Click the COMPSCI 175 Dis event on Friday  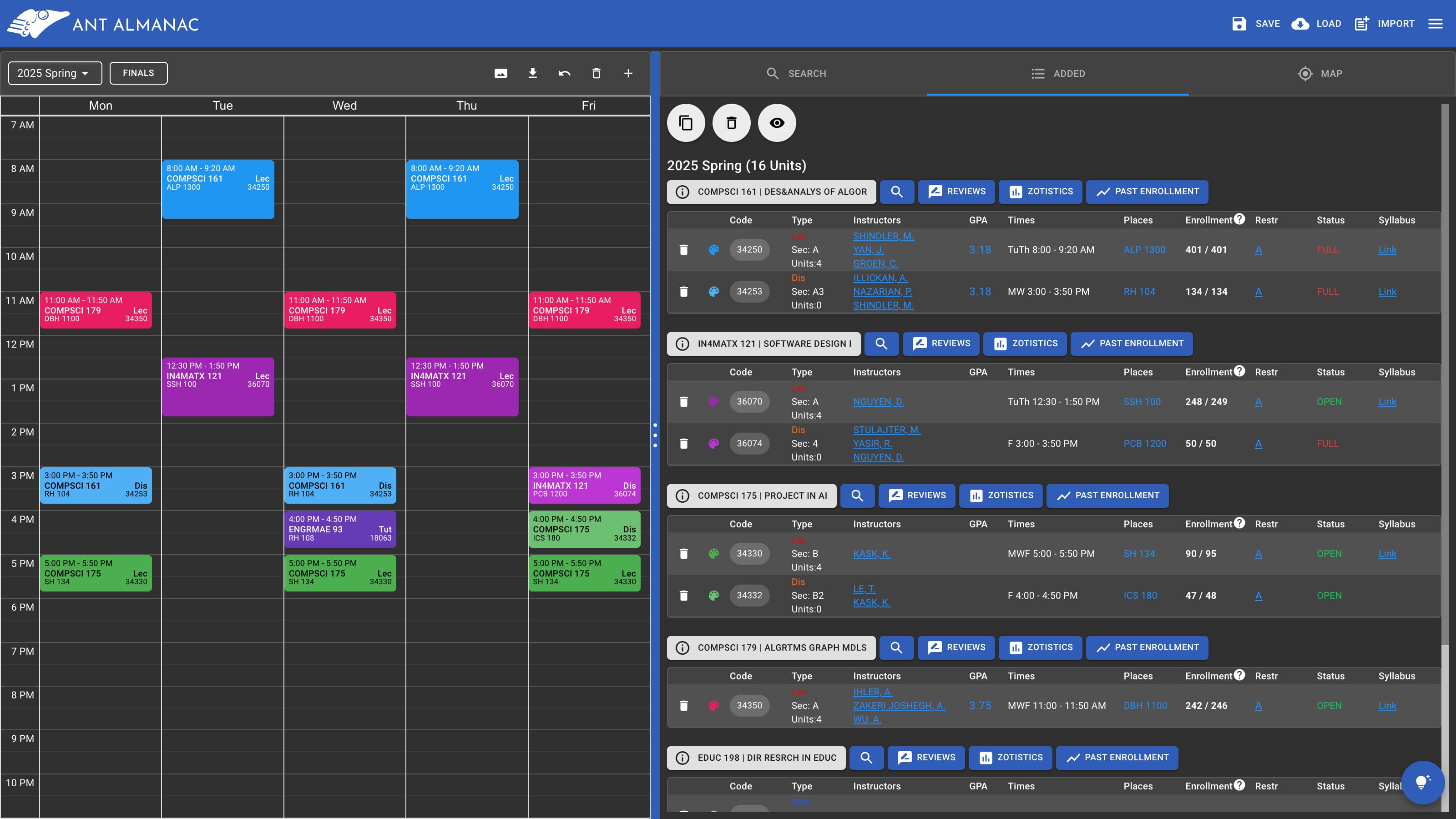(584, 529)
